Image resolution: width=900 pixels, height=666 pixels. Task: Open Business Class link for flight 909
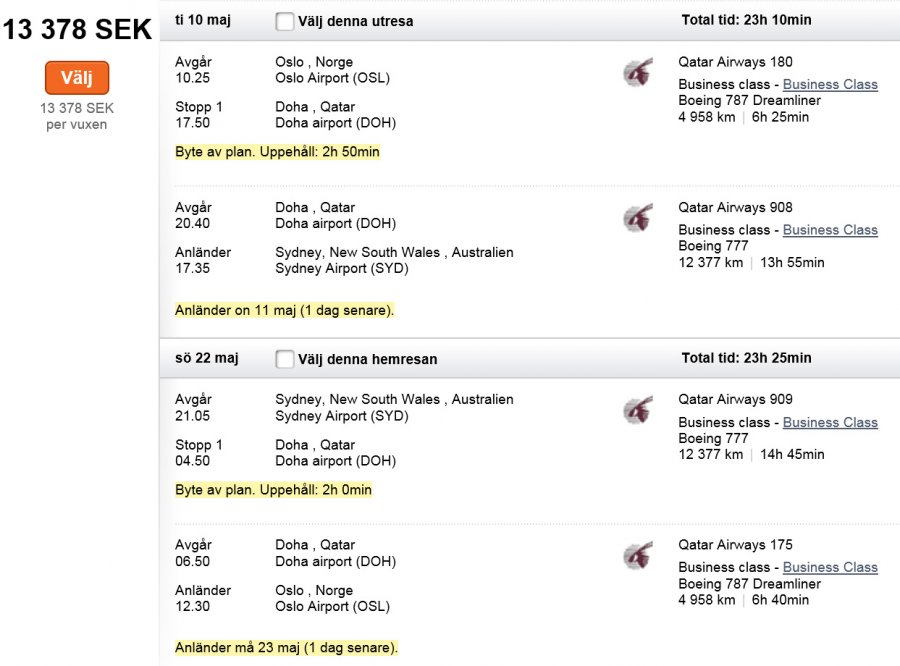pos(830,423)
